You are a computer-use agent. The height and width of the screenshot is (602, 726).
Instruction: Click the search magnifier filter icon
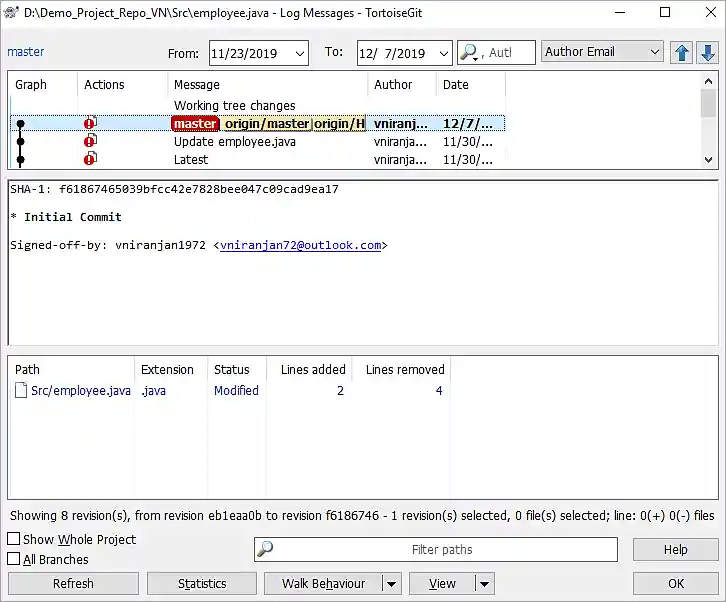(x=470, y=53)
